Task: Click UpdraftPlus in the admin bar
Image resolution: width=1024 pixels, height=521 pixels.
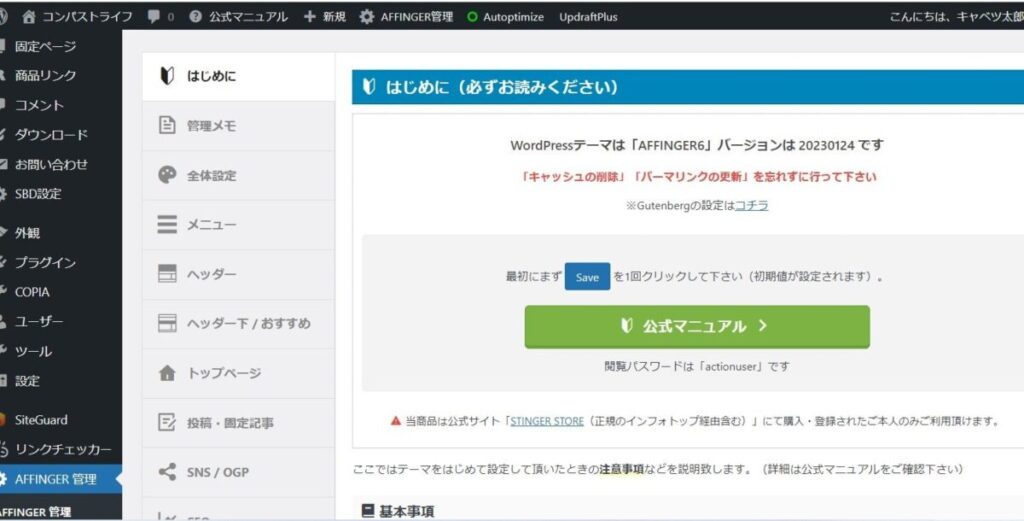Action: (588, 17)
